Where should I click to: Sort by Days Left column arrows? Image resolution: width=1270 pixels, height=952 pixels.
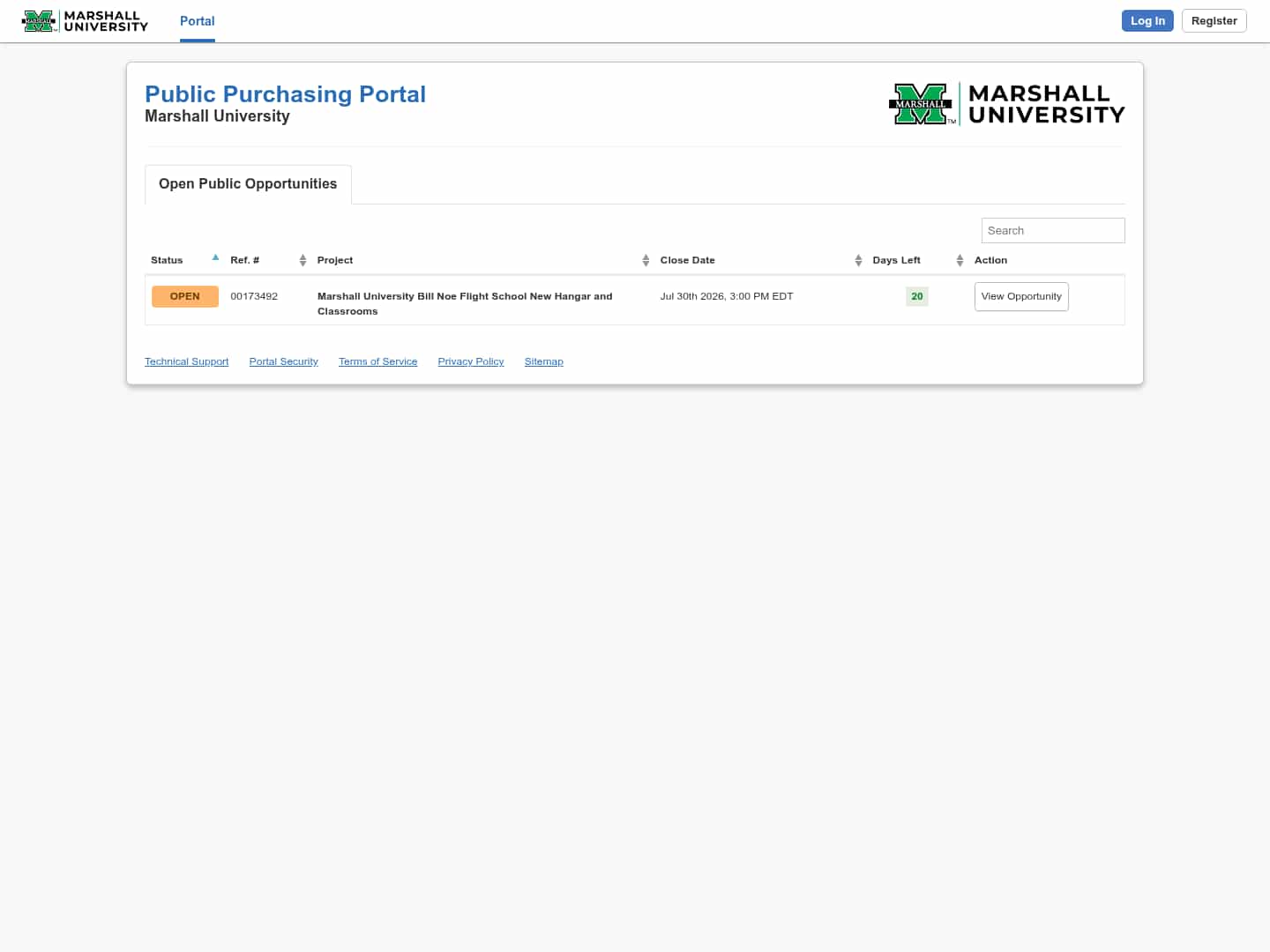(960, 260)
